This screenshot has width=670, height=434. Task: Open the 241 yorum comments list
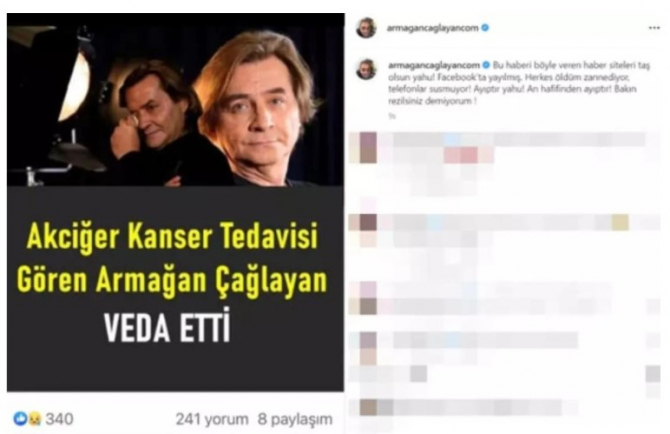[x=212, y=419]
